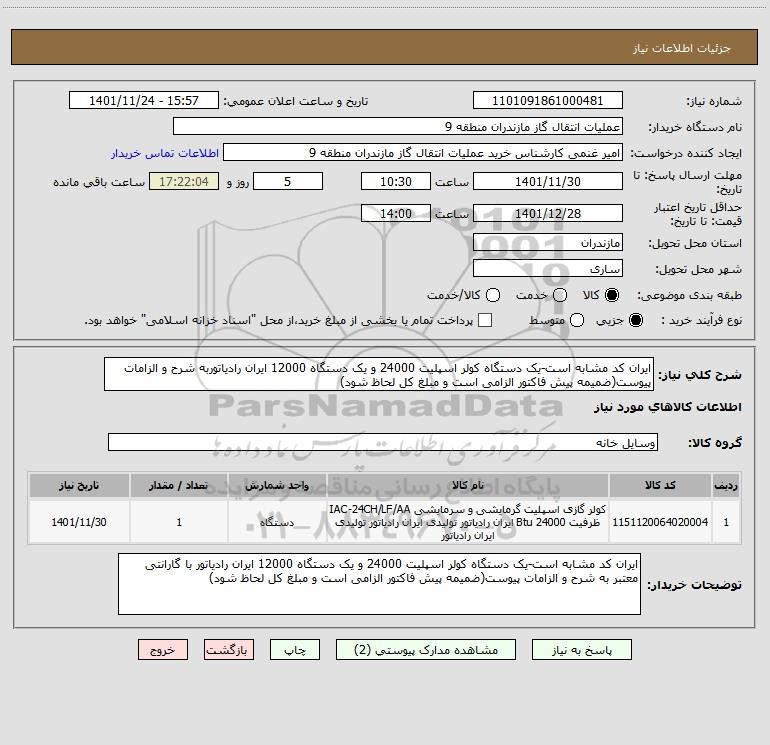Click the بازگشت back button
The width and height of the screenshot is (770, 745).
pos(229,650)
